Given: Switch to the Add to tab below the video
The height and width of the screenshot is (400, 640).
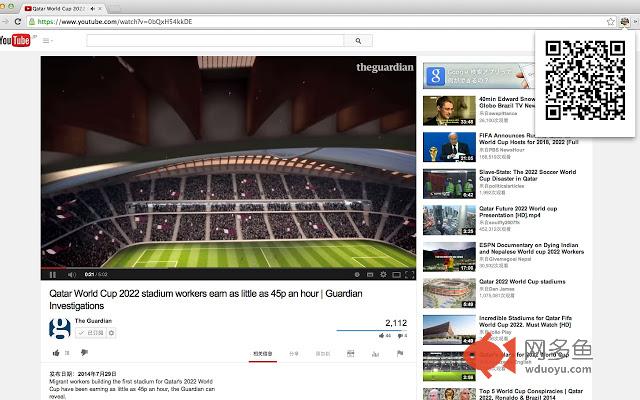Looking at the screenshot, I should [322, 354].
